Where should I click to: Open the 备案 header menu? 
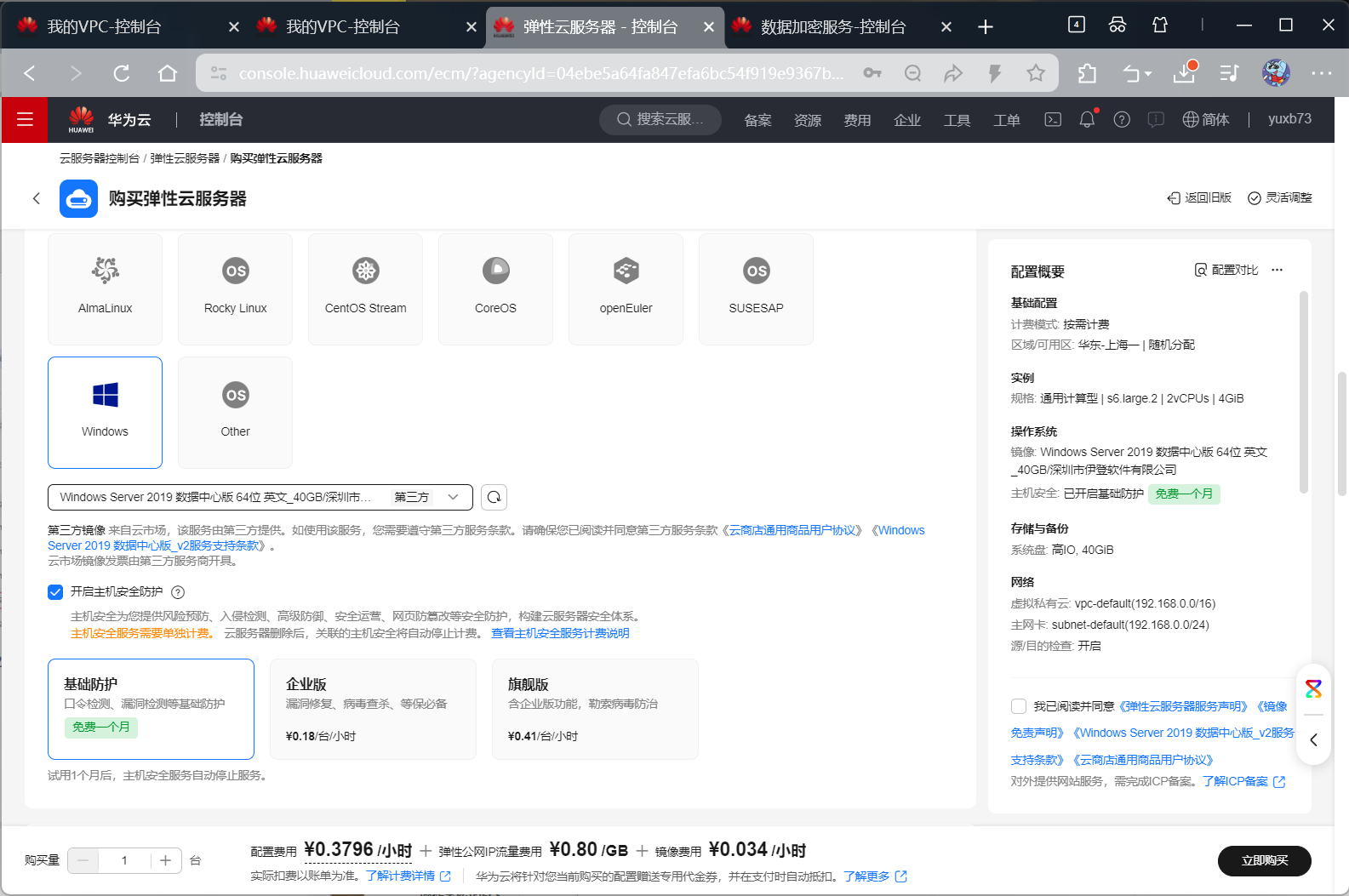click(757, 120)
